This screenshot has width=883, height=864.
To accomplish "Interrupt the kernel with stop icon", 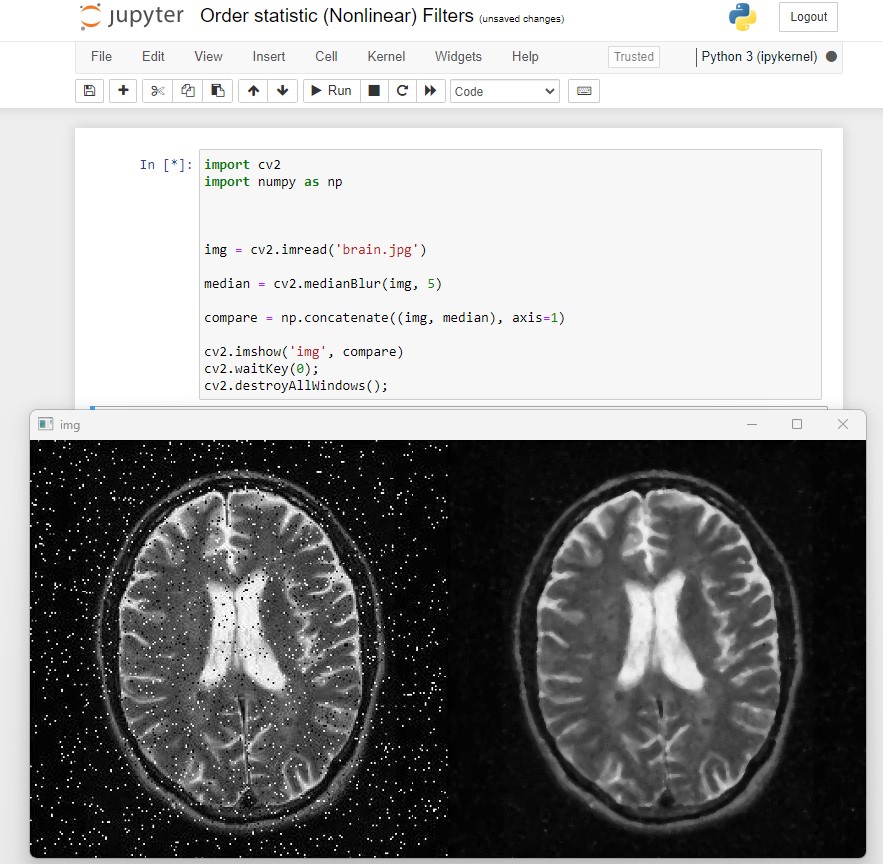I will (x=374, y=91).
